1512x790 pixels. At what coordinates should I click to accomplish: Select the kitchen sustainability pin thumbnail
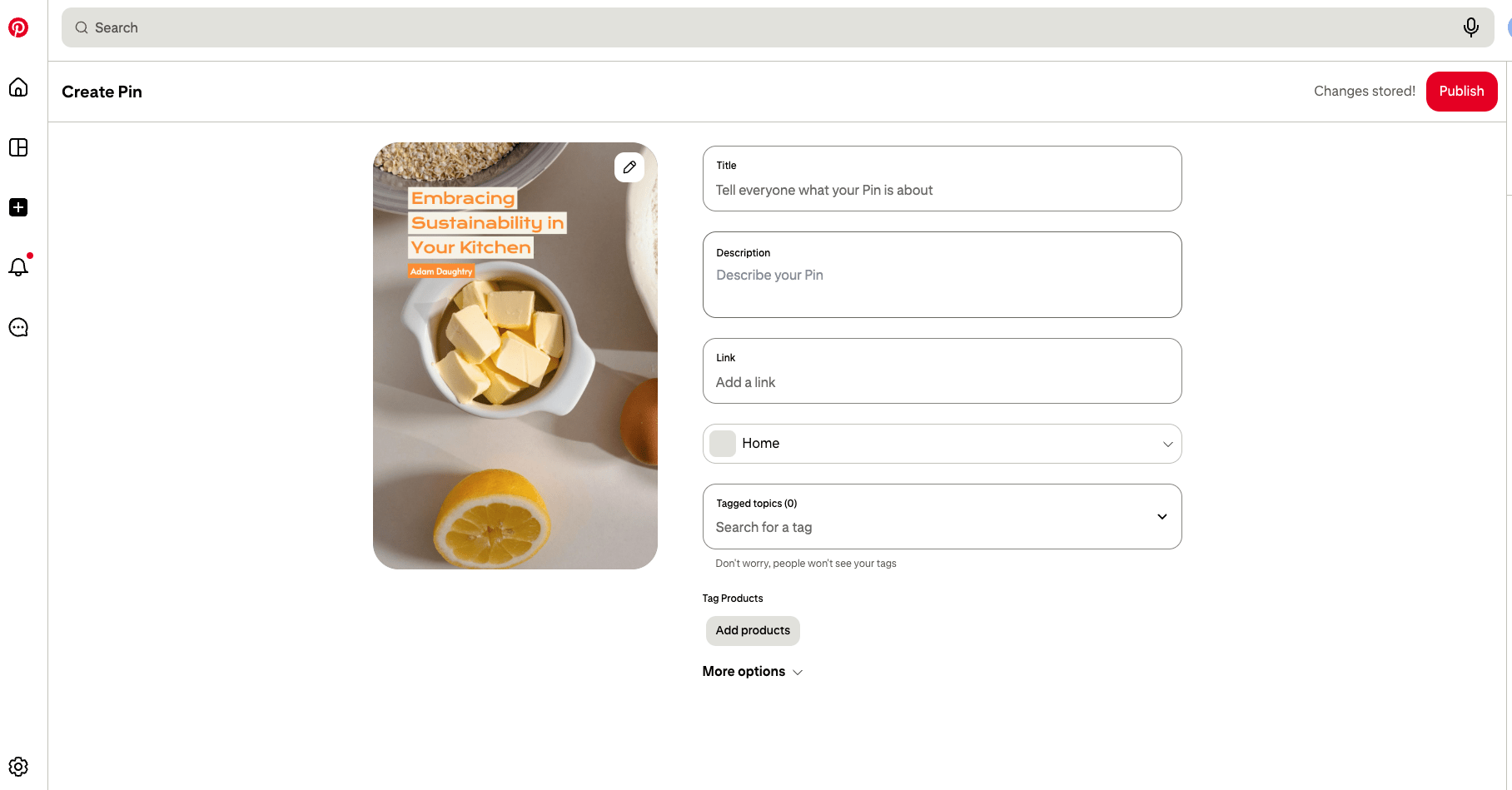pos(515,356)
